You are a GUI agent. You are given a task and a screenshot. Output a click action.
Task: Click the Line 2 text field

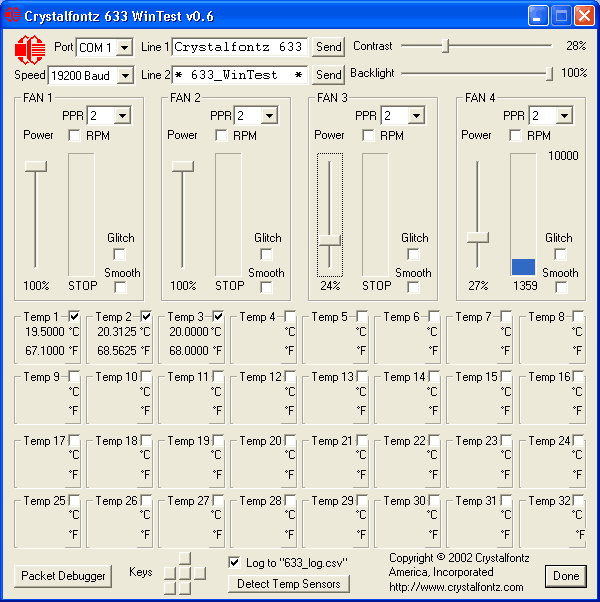click(240, 75)
